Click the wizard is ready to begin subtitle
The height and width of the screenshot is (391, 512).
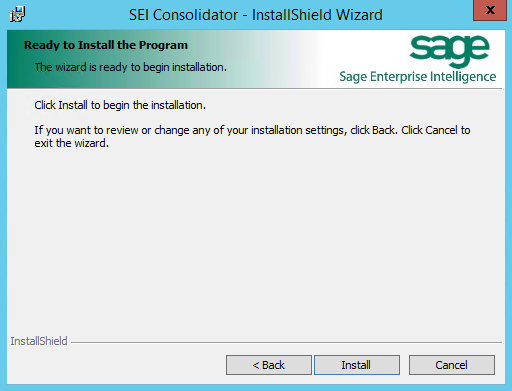tap(131, 67)
